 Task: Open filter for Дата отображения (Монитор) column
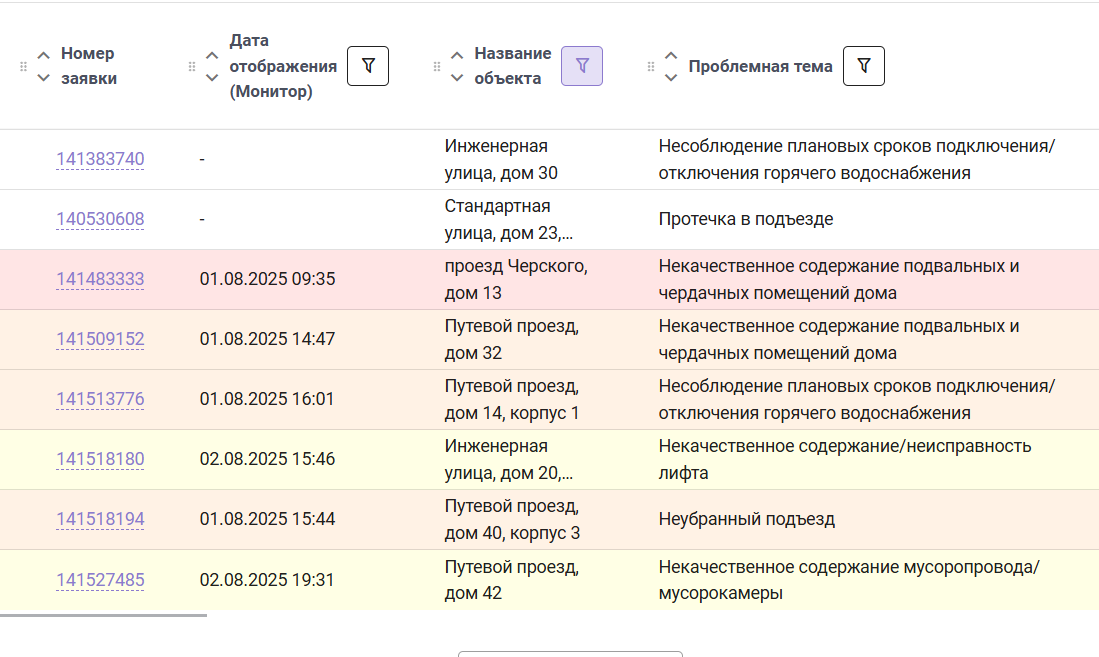tap(368, 66)
